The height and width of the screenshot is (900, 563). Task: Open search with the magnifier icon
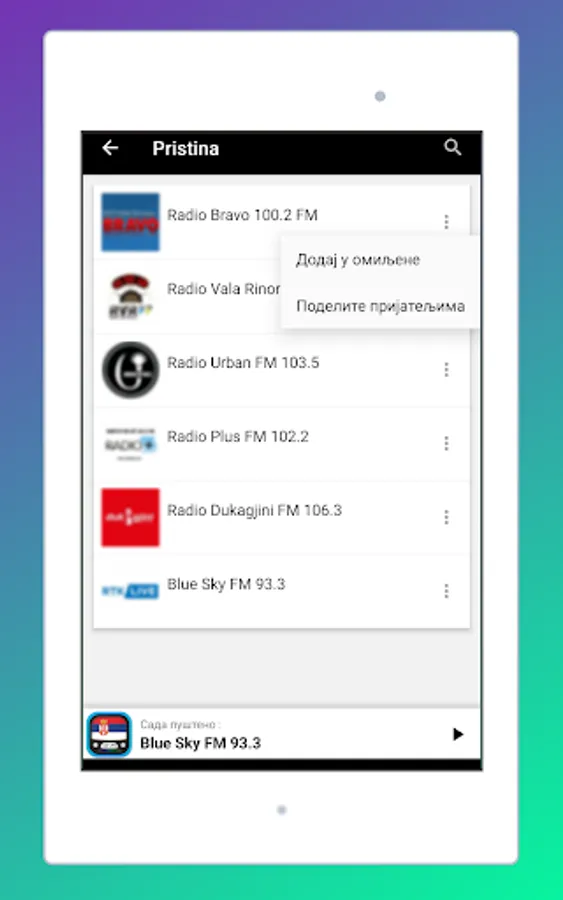click(452, 148)
